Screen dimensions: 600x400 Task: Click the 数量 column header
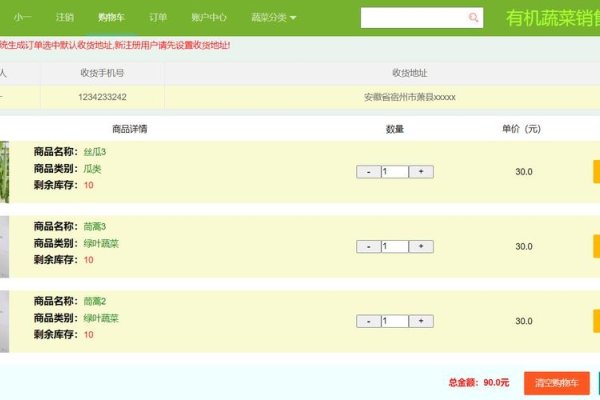coord(395,129)
